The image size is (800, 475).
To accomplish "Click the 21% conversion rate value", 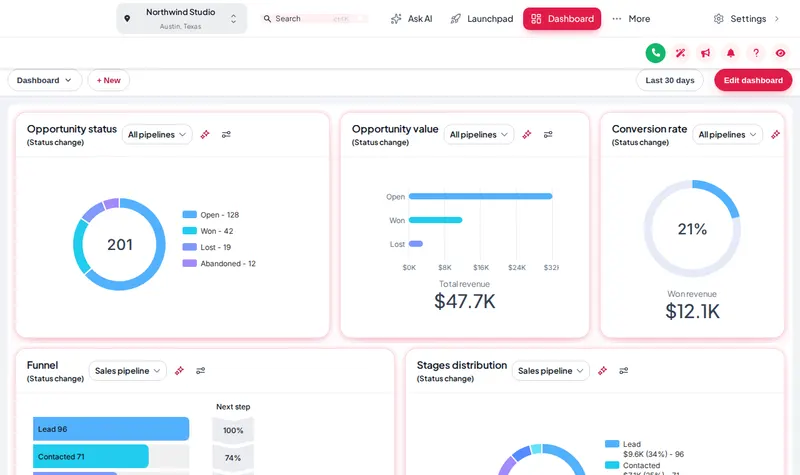I will (x=692, y=229).
